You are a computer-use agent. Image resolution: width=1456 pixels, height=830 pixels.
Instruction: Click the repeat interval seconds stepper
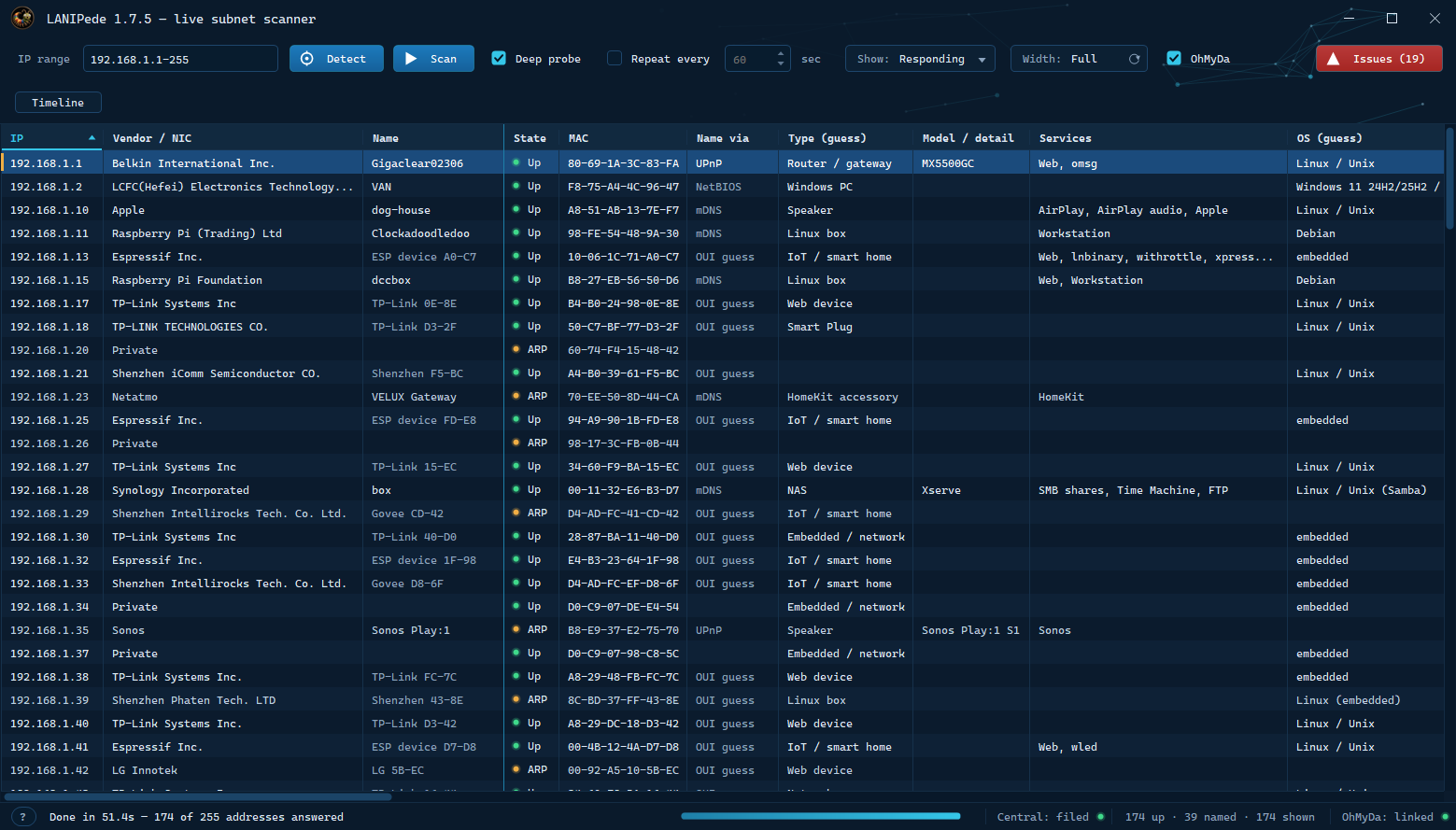pyautogui.click(x=781, y=59)
